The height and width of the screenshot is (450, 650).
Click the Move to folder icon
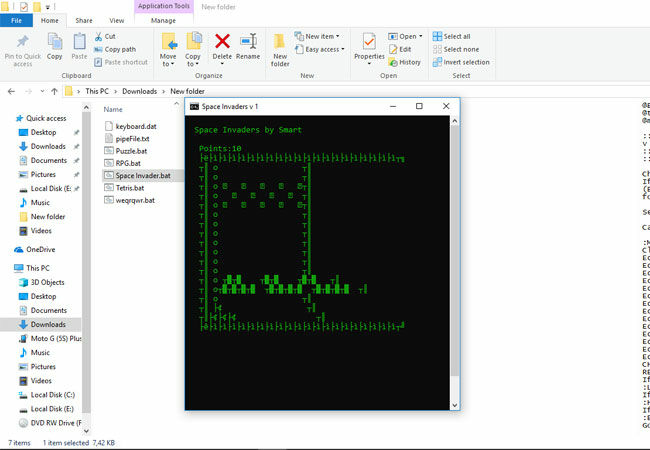tap(168, 42)
